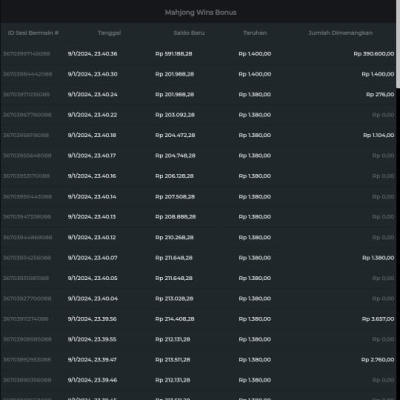The width and height of the screenshot is (400, 400).
Task: Click date 9/1/2024, 23.39.55
Action: 92,339
